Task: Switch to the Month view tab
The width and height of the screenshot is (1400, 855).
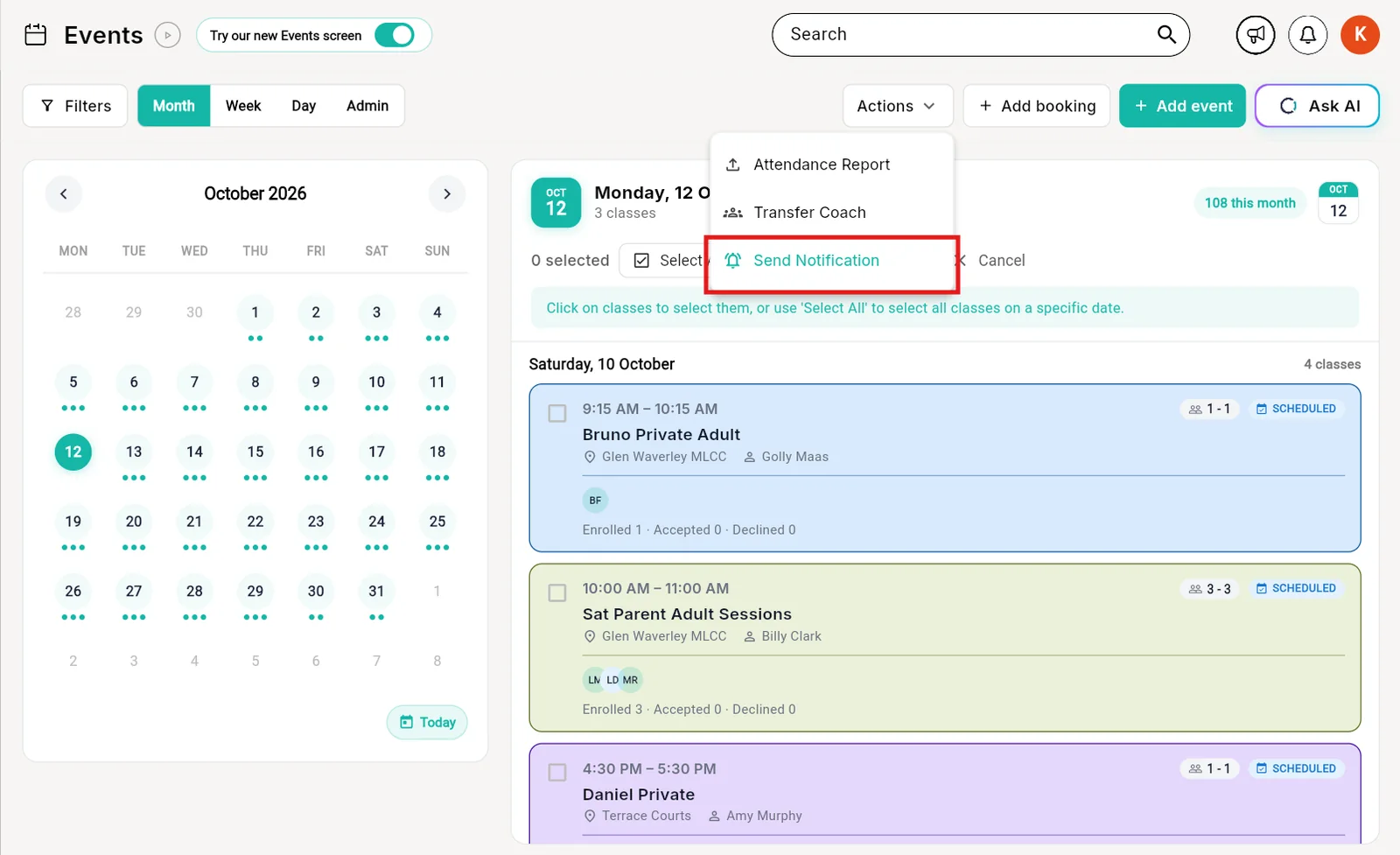Action: coord(174,106)
